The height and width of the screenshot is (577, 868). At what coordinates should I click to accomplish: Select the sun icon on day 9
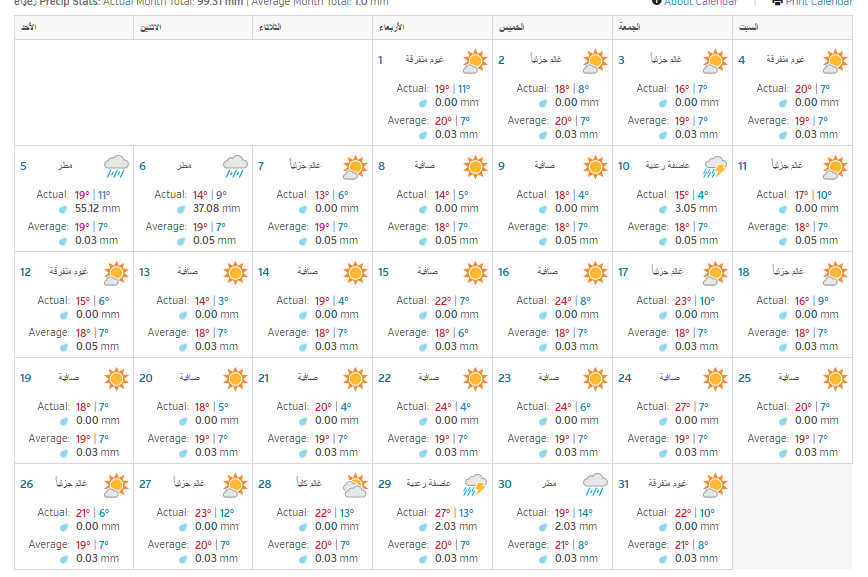[x=595, y=167]
